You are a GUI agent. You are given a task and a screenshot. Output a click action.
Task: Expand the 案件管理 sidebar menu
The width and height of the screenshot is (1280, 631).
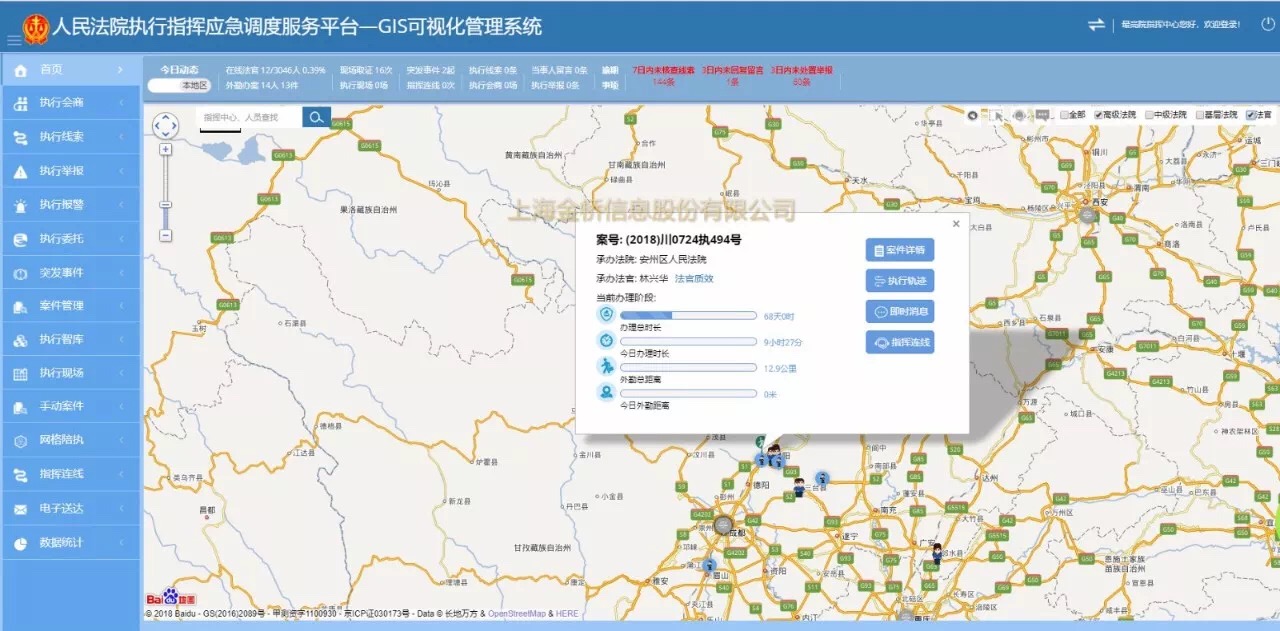(x=70, y=306)
